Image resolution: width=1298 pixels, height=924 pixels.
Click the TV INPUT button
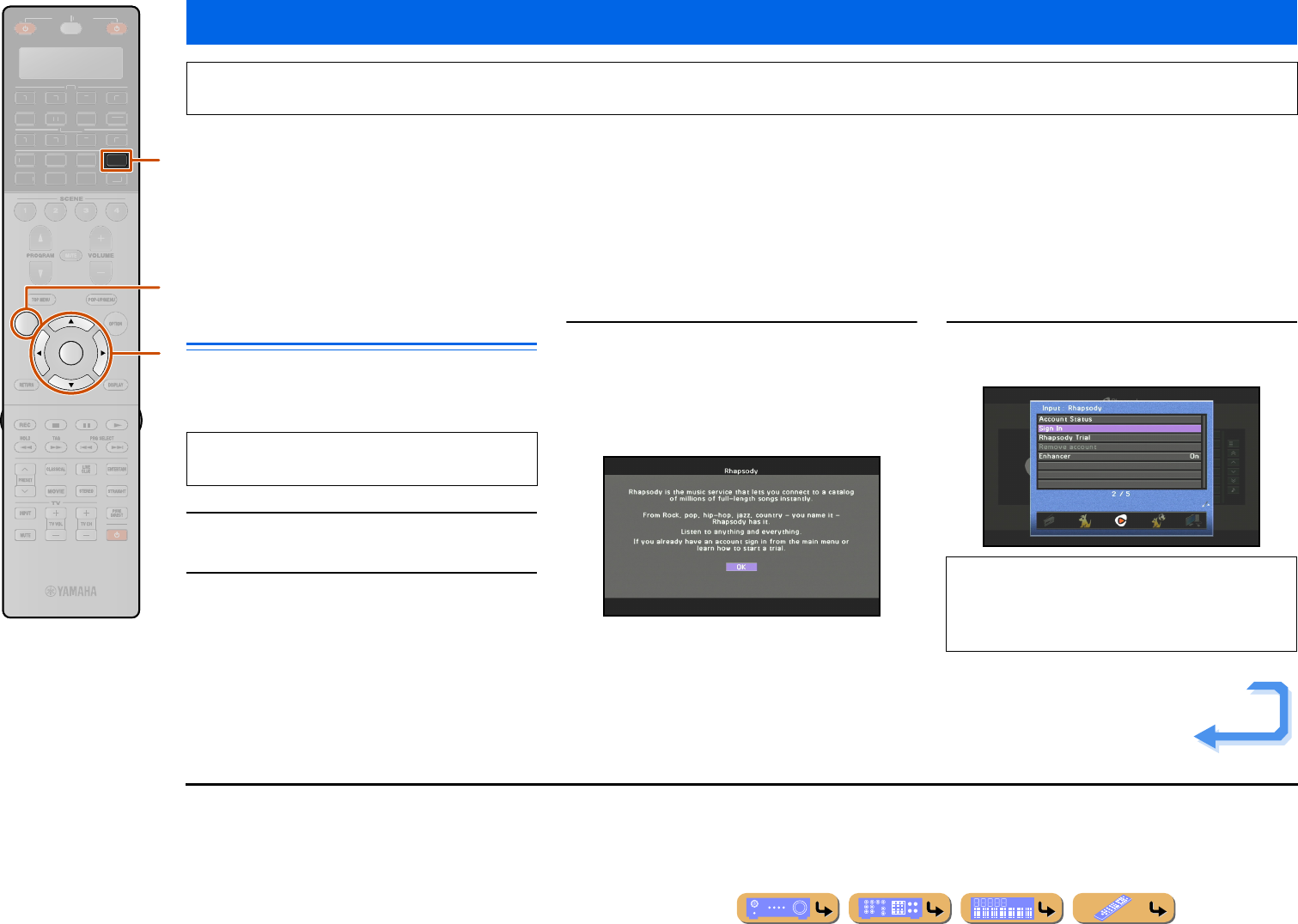coord(25,514)
